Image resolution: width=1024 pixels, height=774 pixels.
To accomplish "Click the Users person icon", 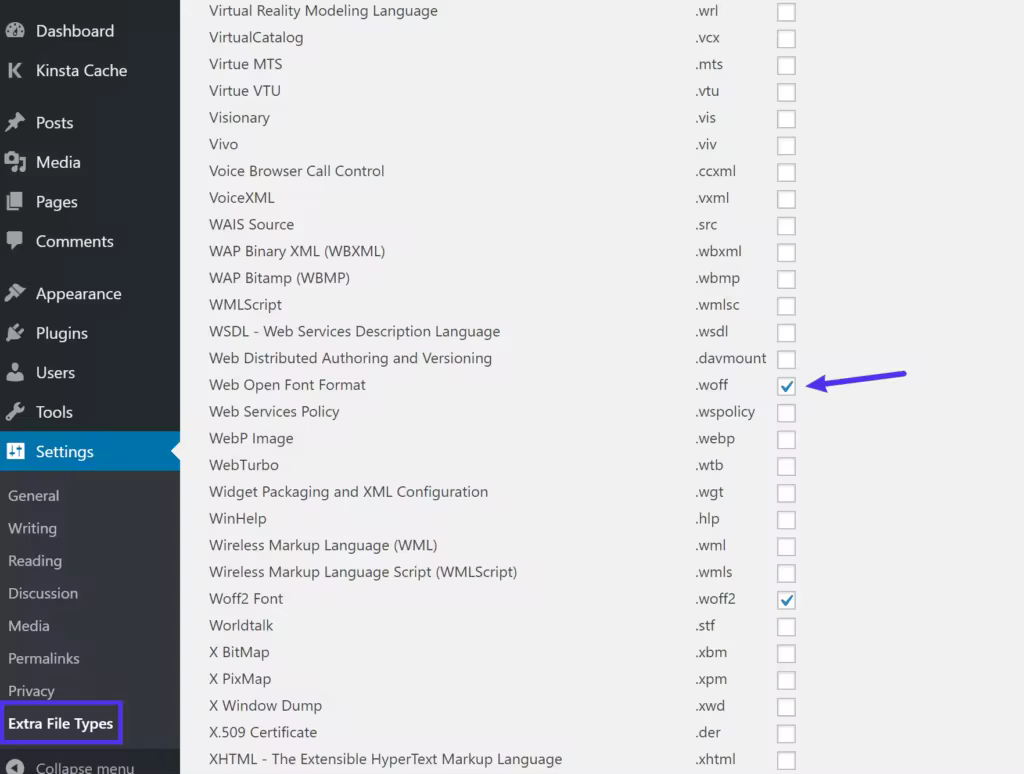I will (15, 372).
